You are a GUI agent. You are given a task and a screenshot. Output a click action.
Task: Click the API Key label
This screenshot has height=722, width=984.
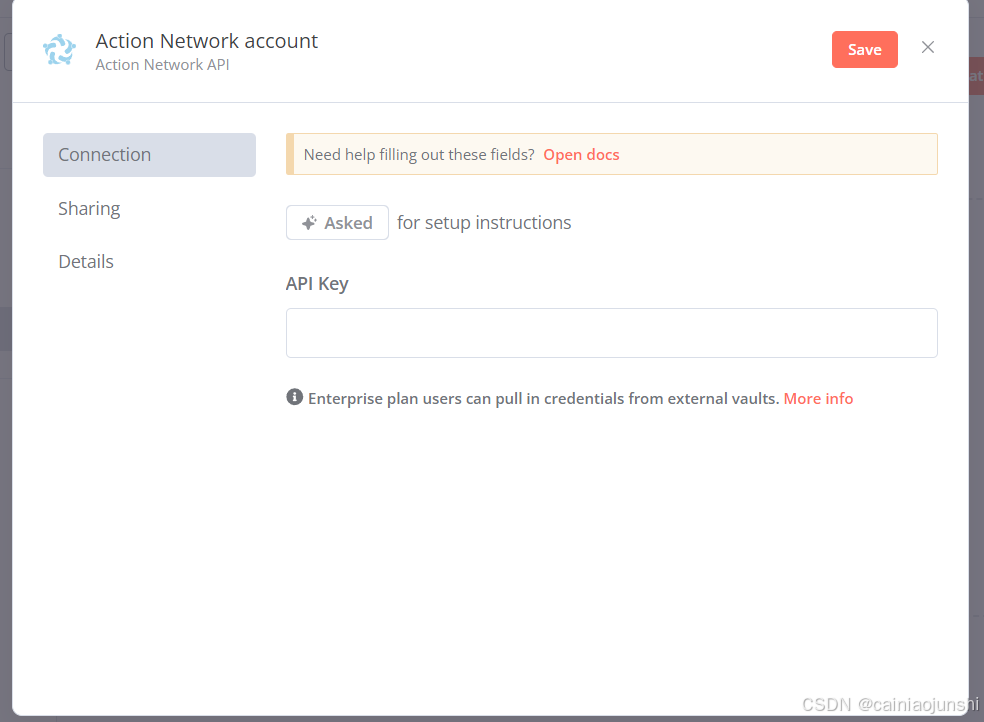click(317, 284)
